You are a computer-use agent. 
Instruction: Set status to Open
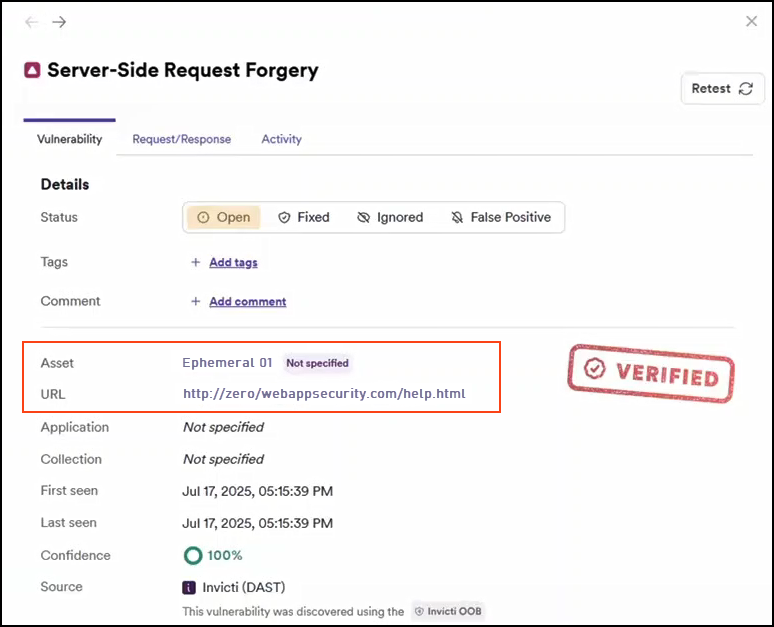point(224,217)
